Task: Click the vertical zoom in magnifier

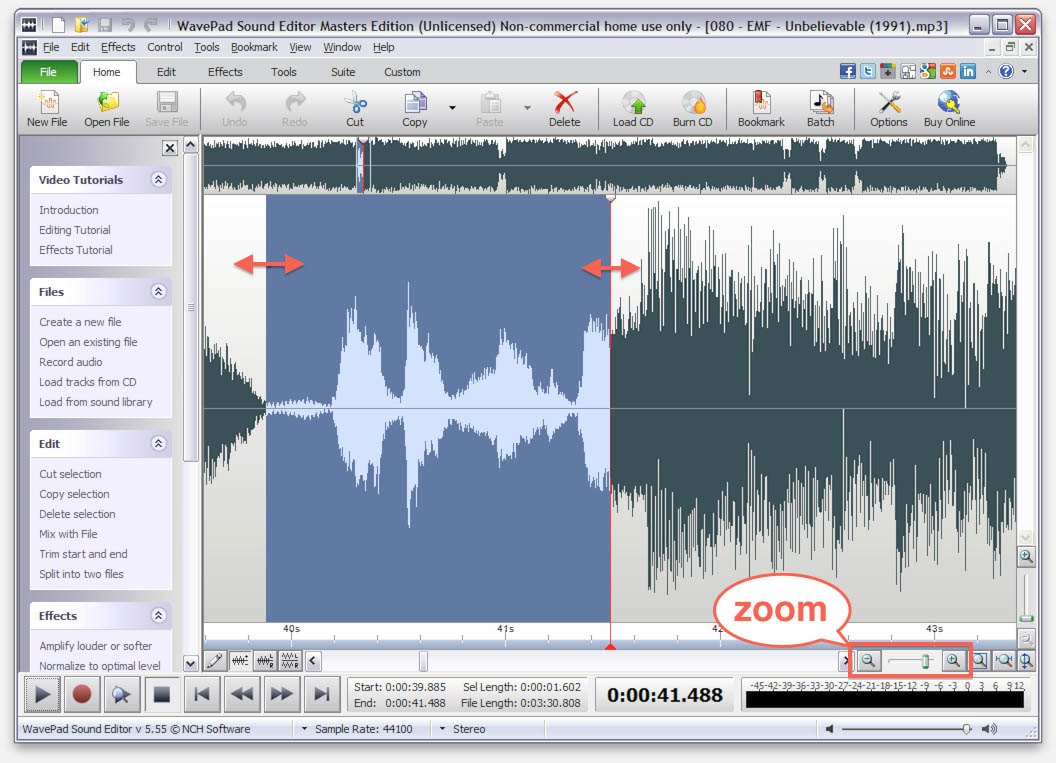Action: click(x=1026, y=556)
